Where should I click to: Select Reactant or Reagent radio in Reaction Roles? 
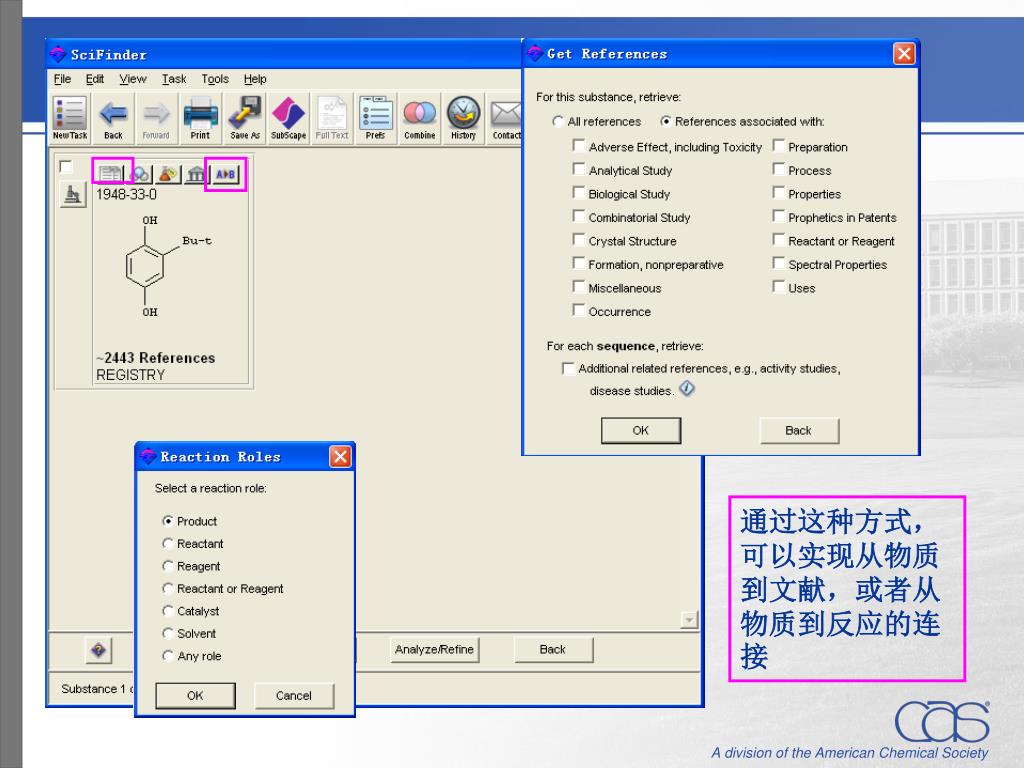tap(168, 588)
